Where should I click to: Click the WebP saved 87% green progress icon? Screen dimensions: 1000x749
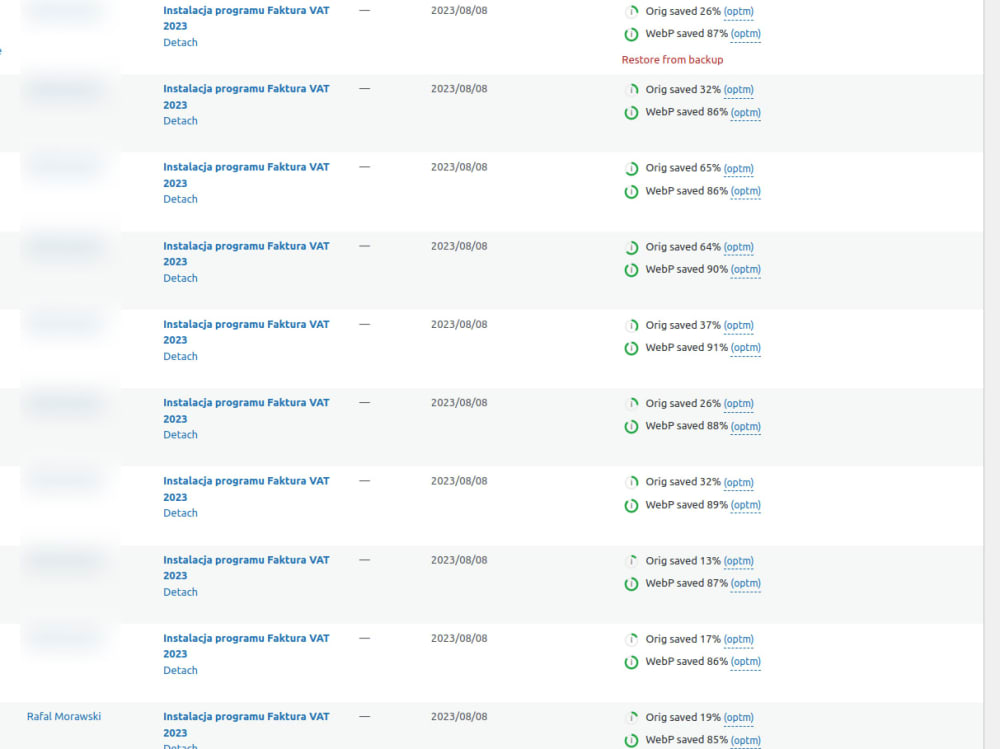coord(631,34)
